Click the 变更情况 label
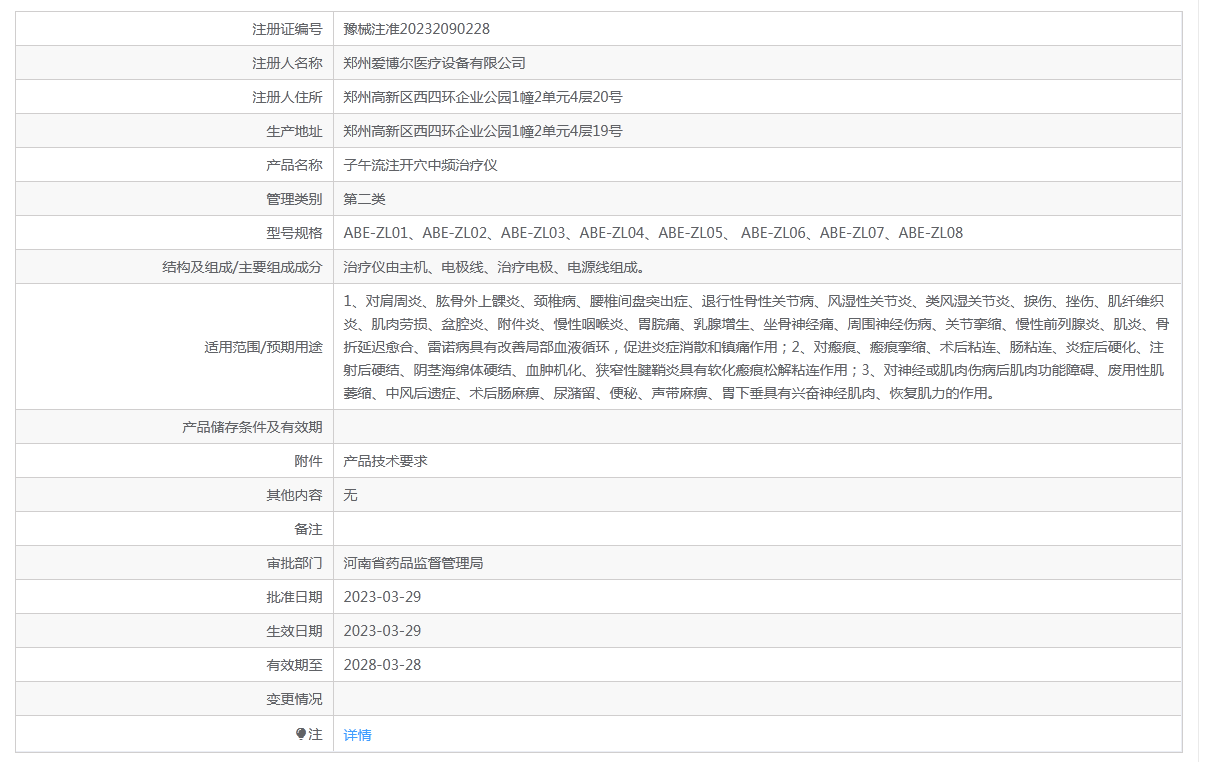 pyautogui.click(x=294, y=699)
